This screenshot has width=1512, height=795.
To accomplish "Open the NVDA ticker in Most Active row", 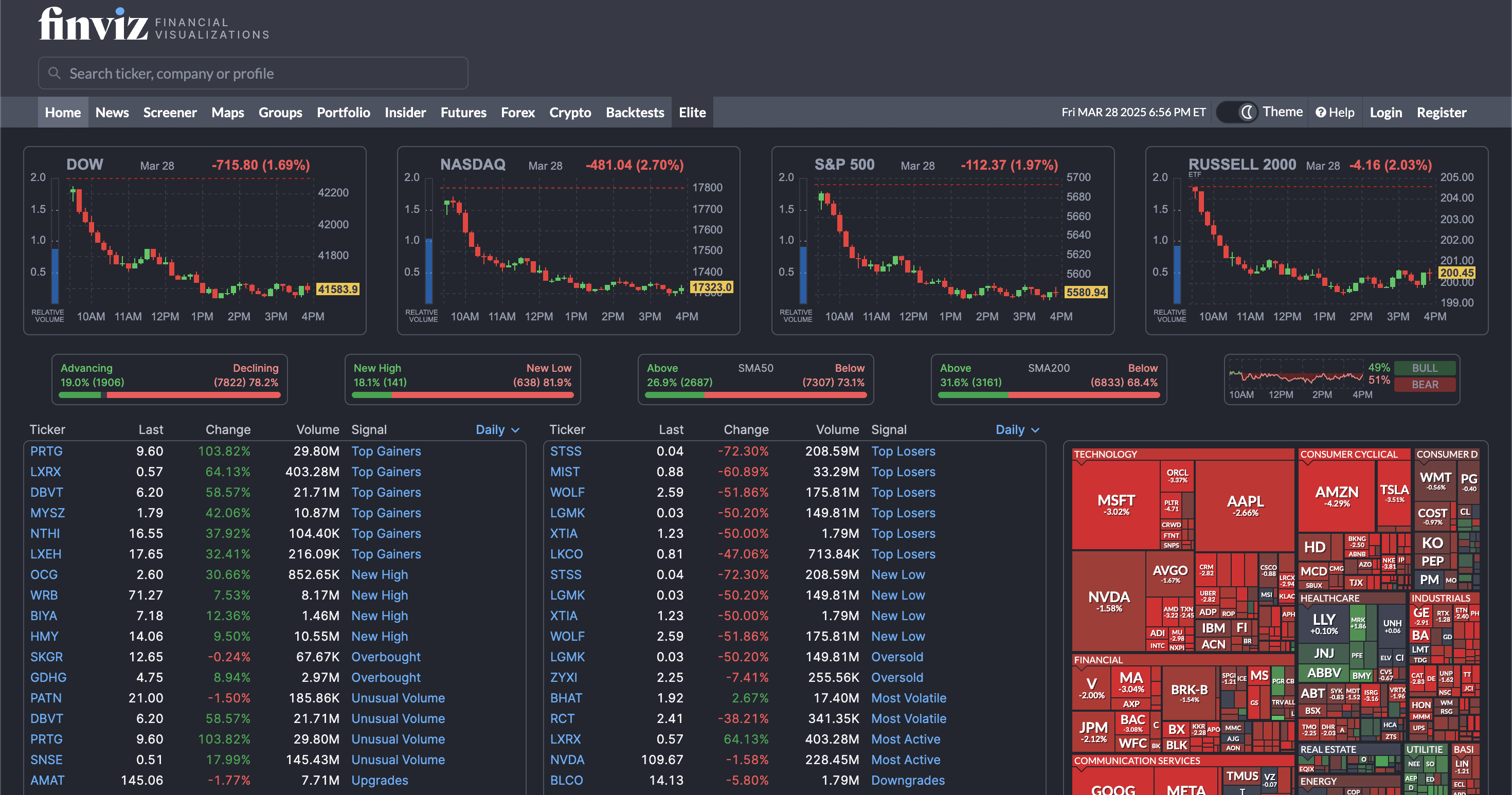I will [567, 760].
